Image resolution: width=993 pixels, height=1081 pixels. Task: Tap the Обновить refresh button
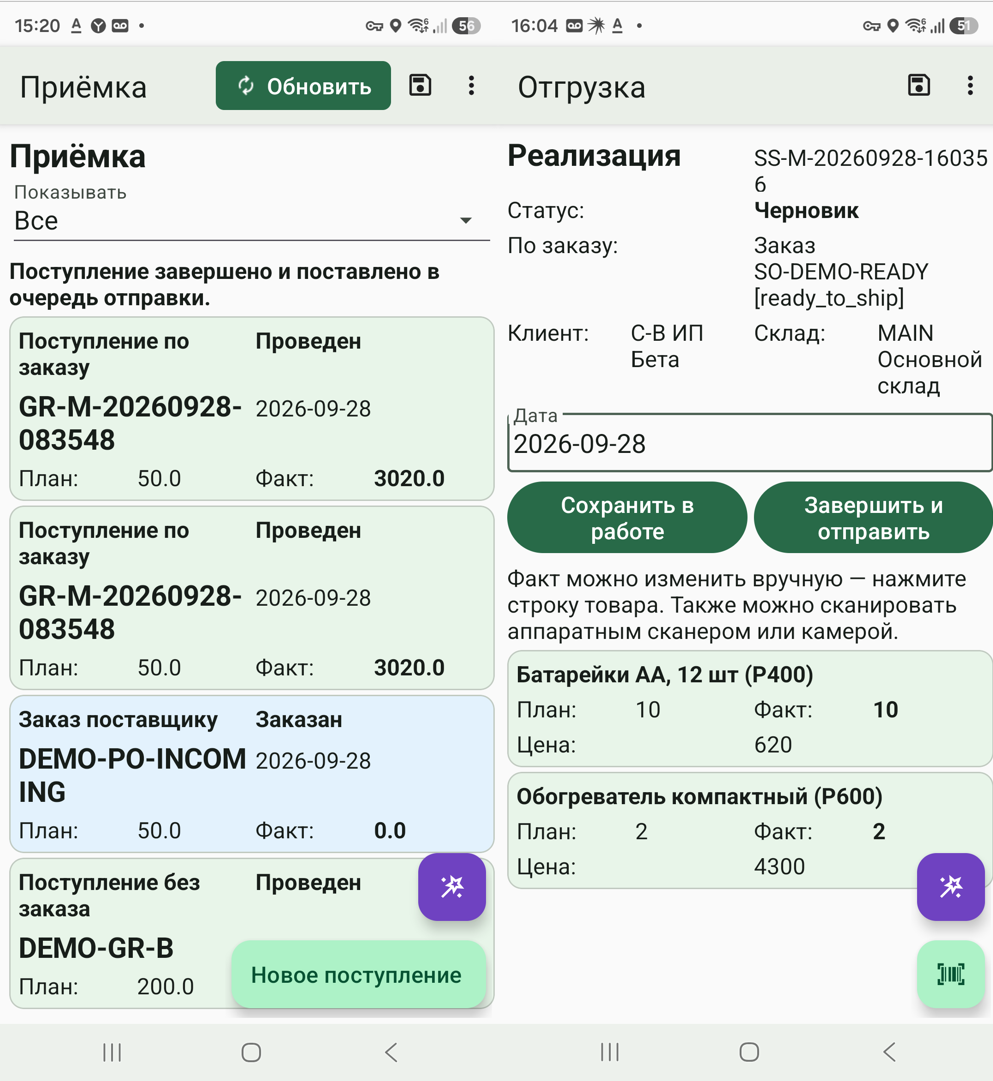click(303, 85)
